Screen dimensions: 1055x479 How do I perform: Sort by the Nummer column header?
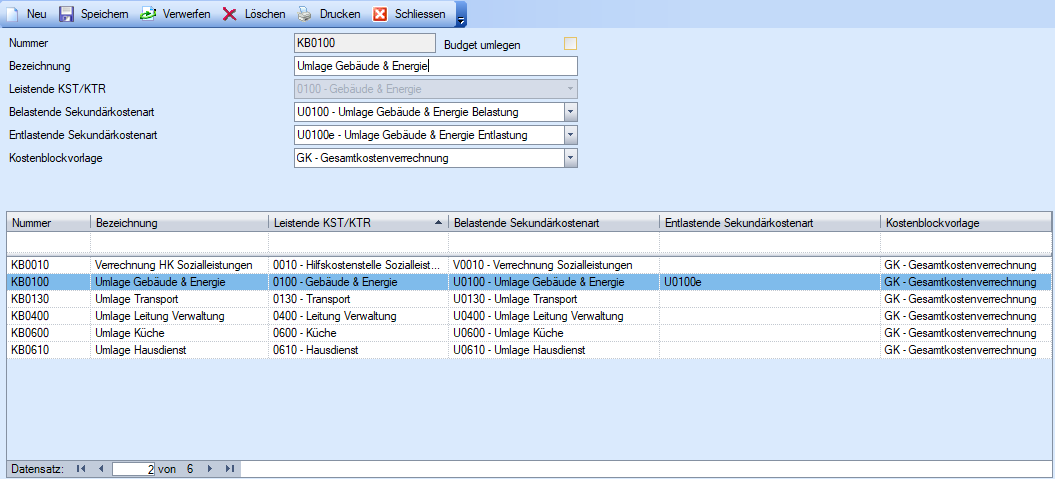[x=48, y=222]
